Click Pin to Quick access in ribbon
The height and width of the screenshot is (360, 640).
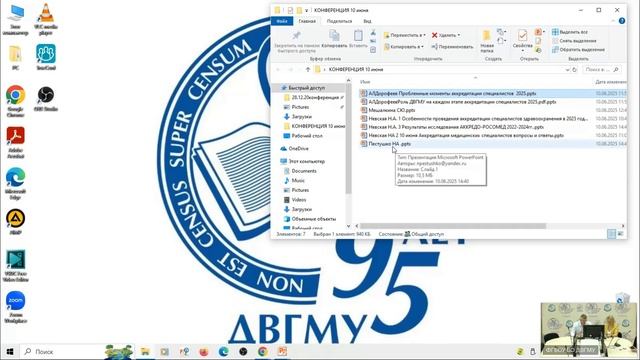pyautogui.click(x=296, y=42)
